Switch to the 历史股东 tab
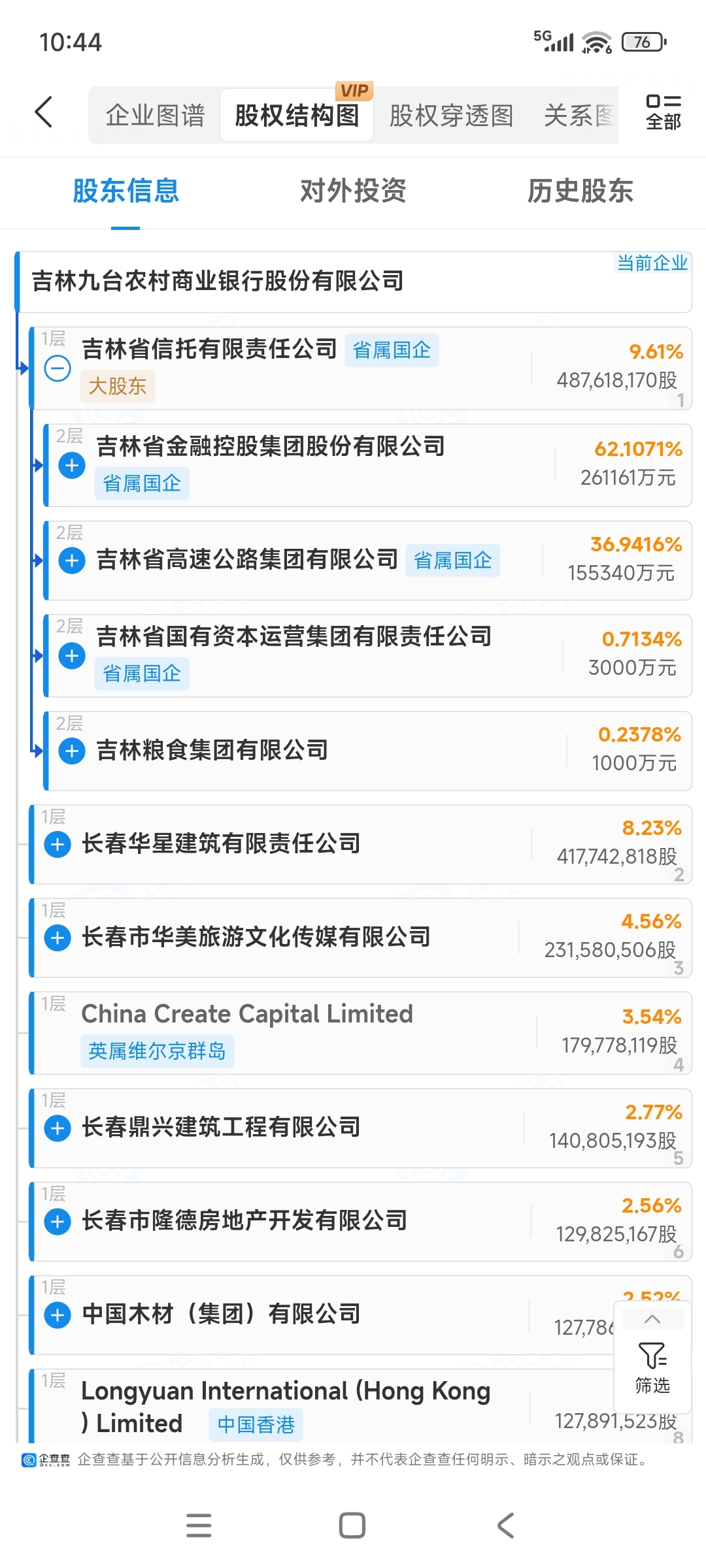 pyautogui.click(x=580, y=191)
